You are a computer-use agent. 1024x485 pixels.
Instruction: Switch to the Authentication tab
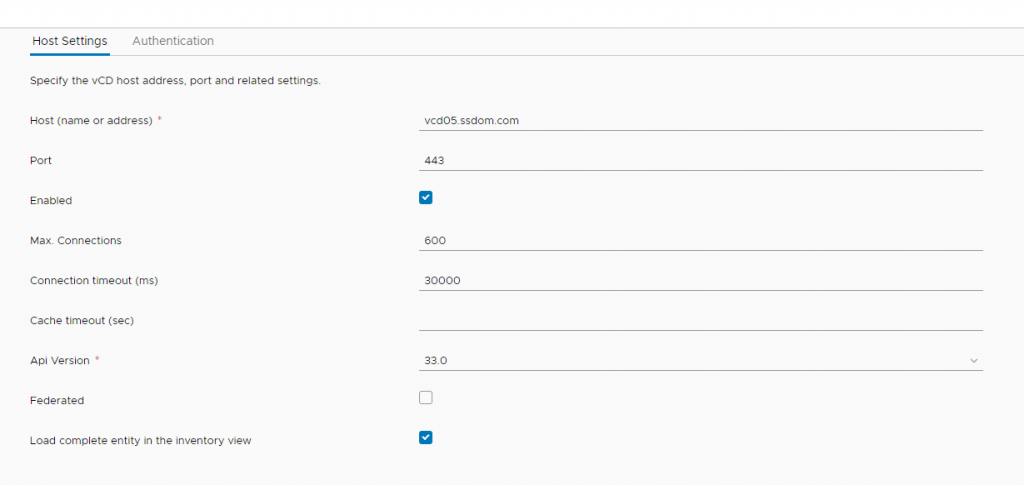pyautogui.click(x=172, y=41)
